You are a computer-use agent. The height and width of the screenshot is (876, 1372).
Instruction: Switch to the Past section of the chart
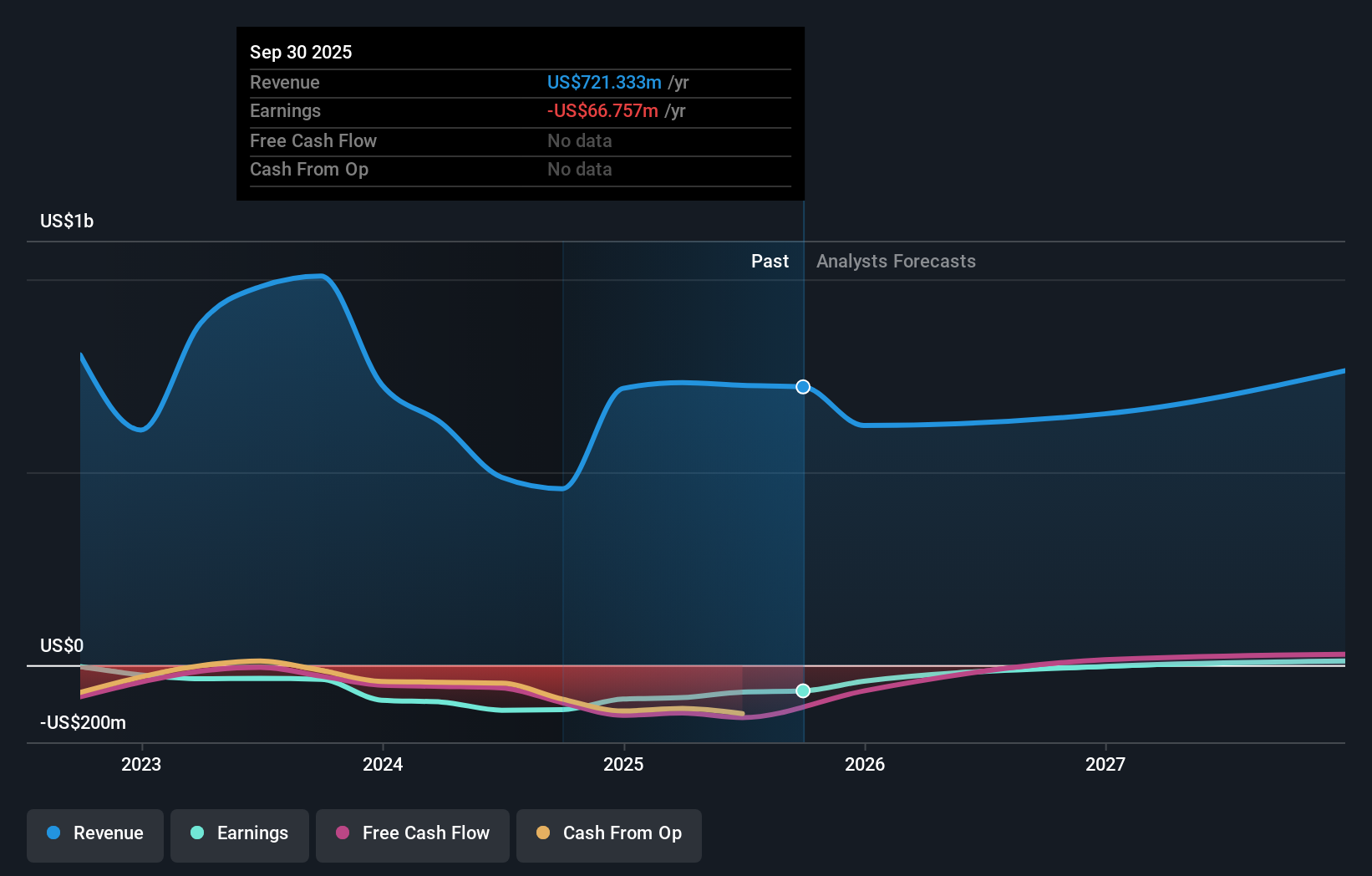click(770, 261)
